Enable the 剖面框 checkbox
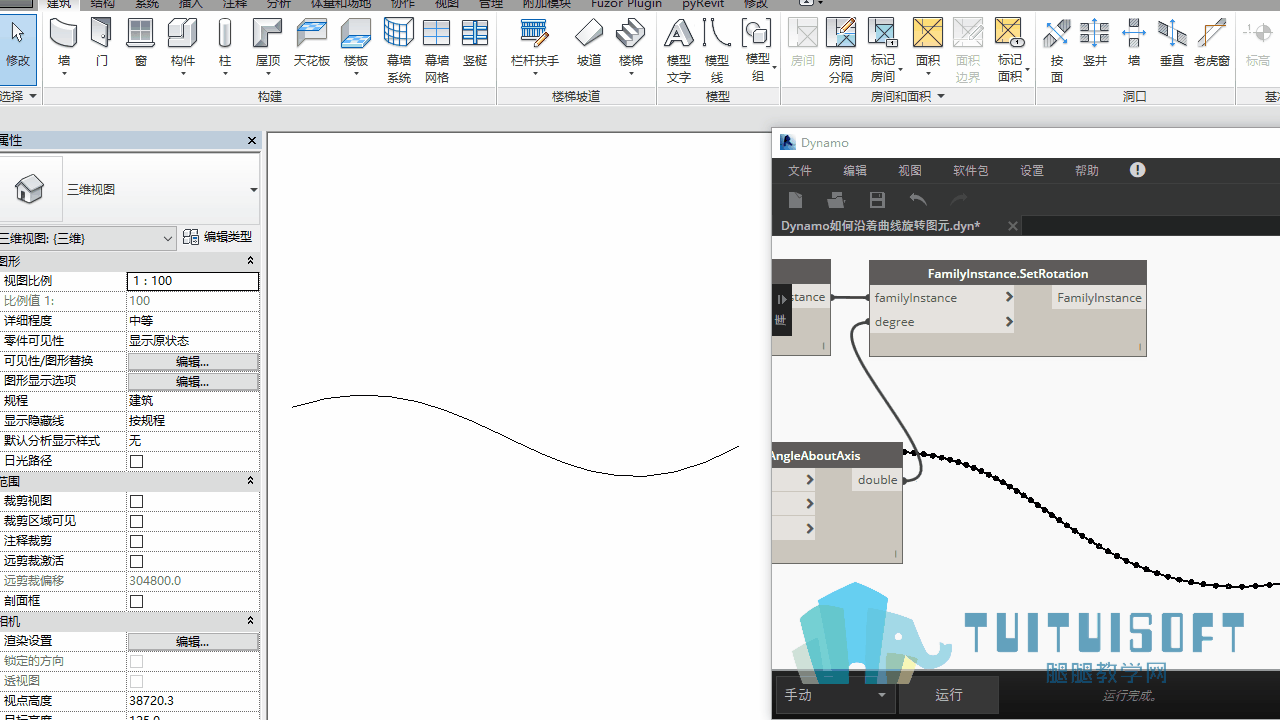The height and width of the screenshot is (720, 1280). pyautogui.click(x=137, y=601)
